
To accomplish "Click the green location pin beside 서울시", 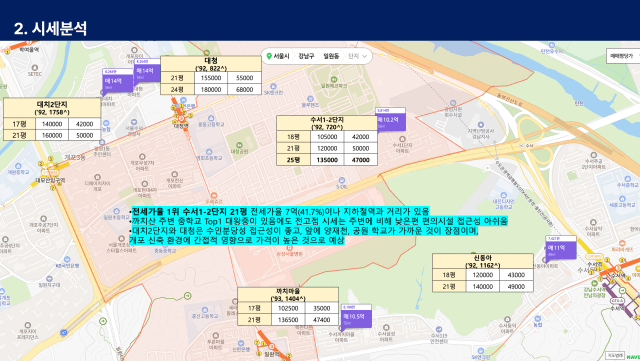I will [x=269, y=56].
